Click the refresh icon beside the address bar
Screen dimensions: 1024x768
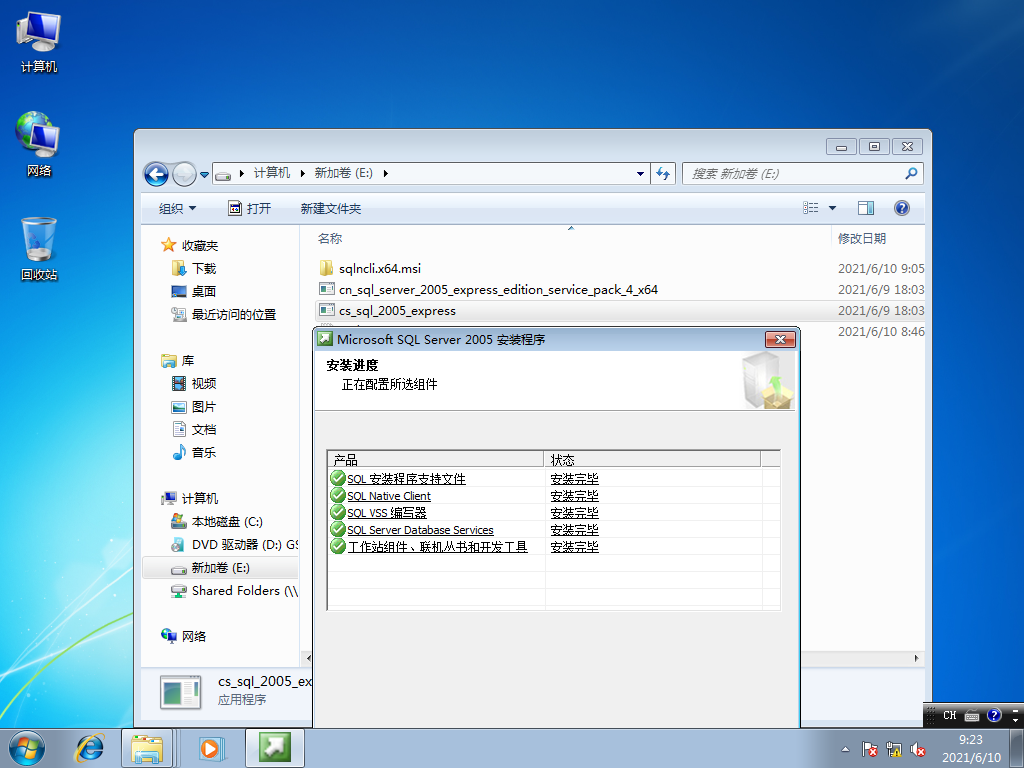point(663,173)
